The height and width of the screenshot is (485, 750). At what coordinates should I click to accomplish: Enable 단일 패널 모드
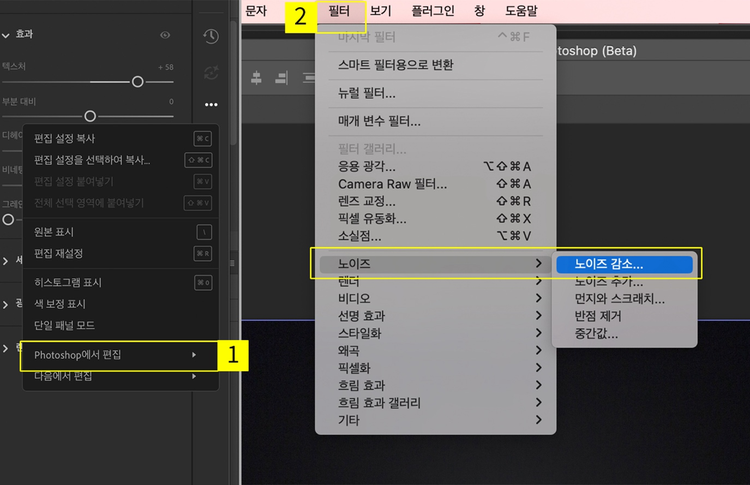(121, 326)
